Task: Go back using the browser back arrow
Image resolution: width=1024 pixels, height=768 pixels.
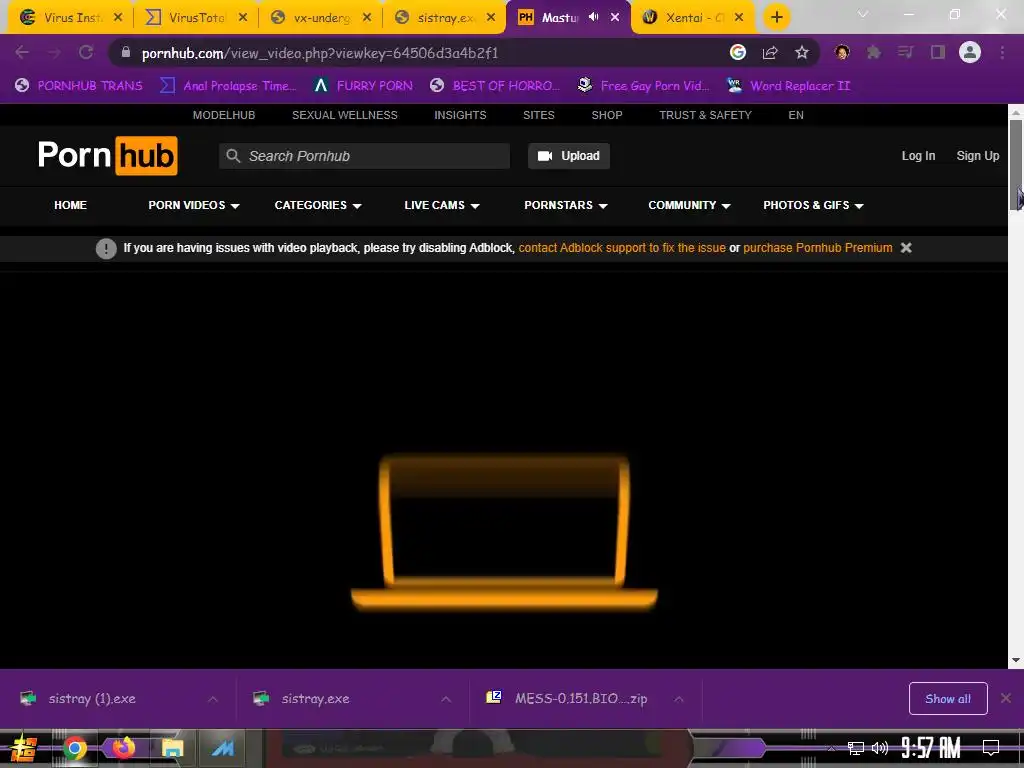Action: click(22, 52)
